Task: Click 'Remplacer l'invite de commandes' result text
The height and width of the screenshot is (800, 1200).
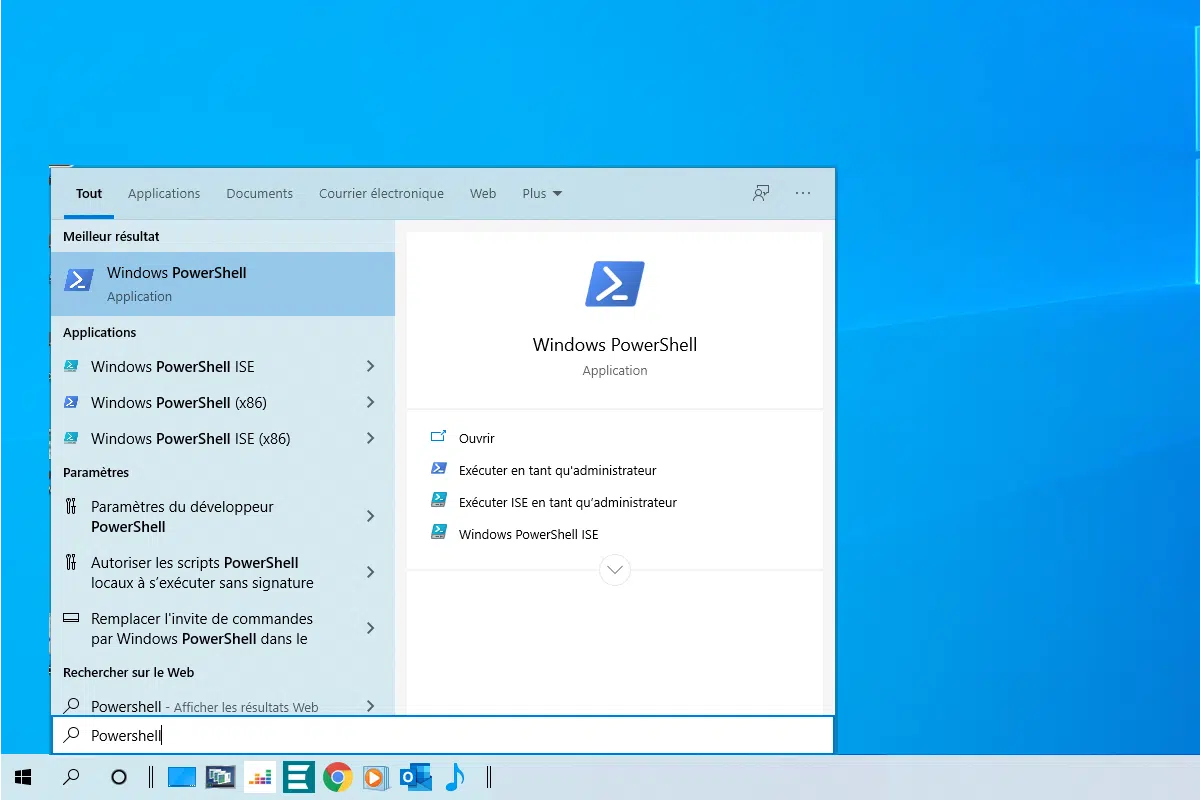Action: click(x=202, y=628)
